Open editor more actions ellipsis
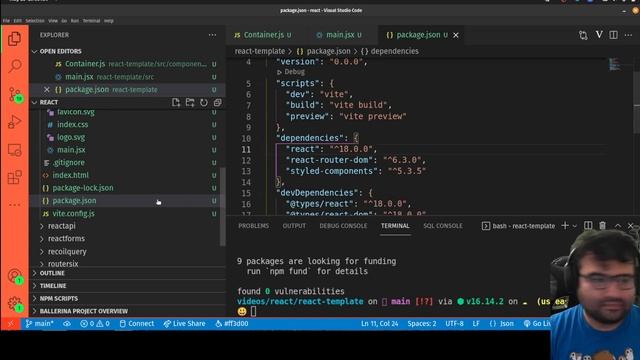This screenshot has height=360, width=640. (x=628, y=35)
